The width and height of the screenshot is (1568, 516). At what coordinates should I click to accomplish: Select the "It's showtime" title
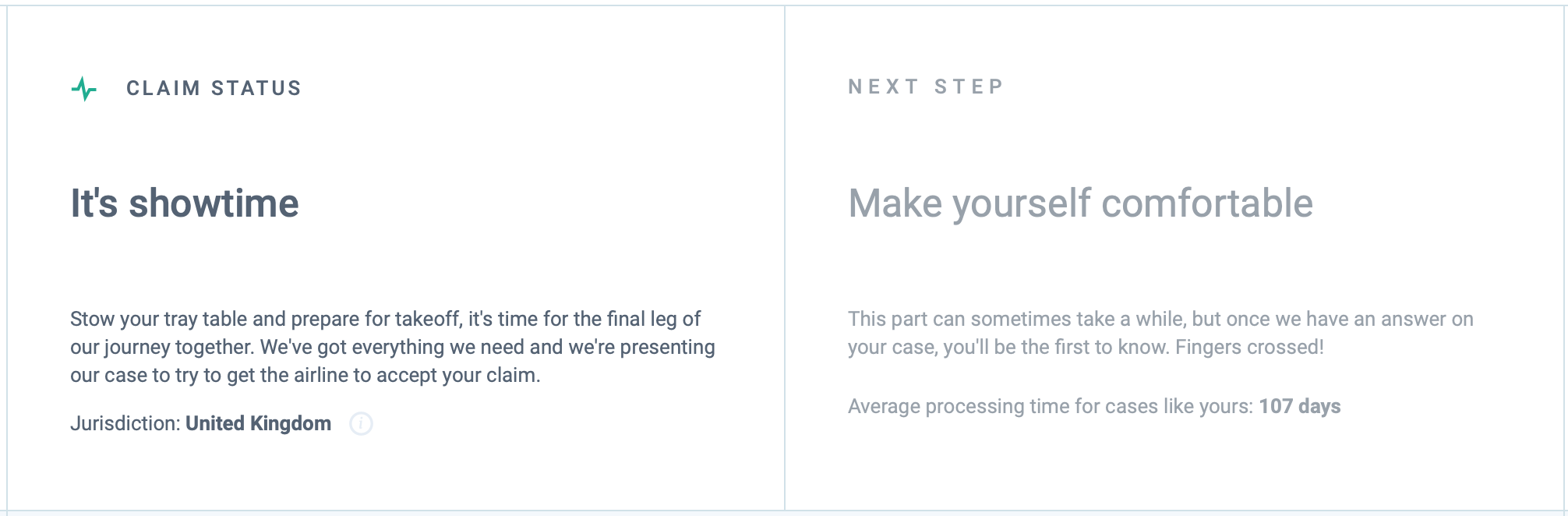185,203
